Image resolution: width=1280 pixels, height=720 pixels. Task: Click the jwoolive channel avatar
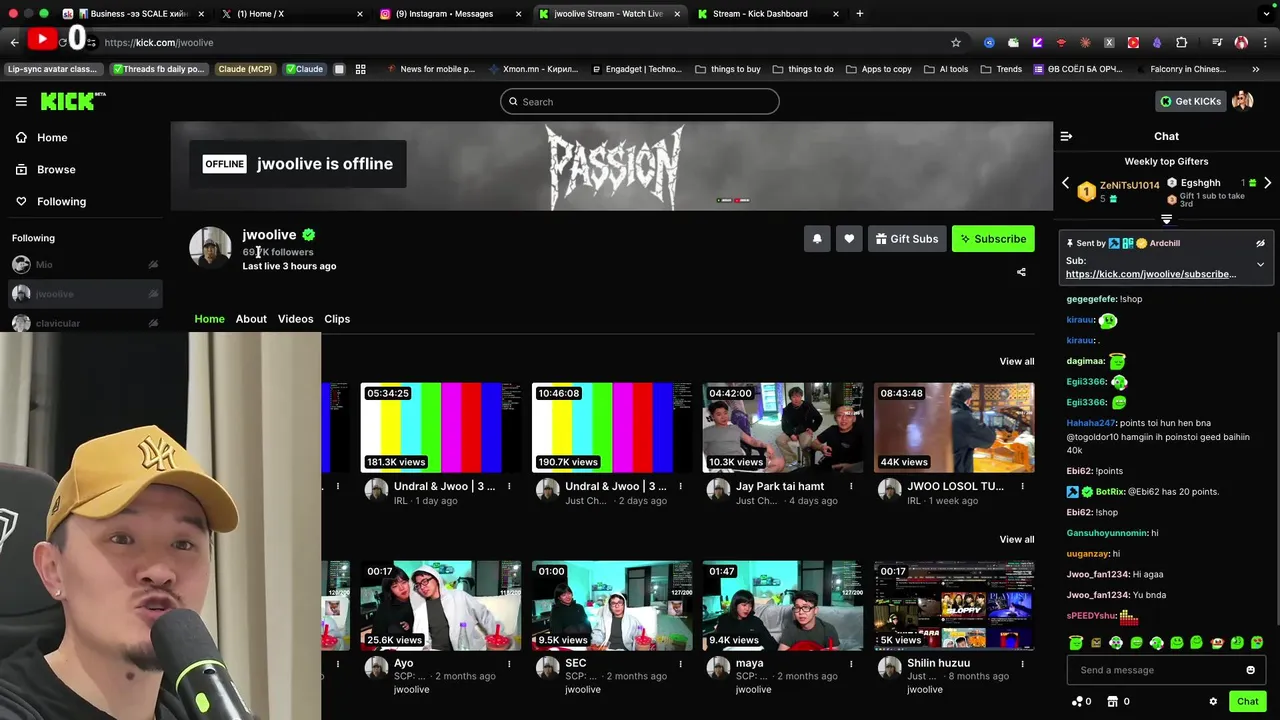[210, 247]
